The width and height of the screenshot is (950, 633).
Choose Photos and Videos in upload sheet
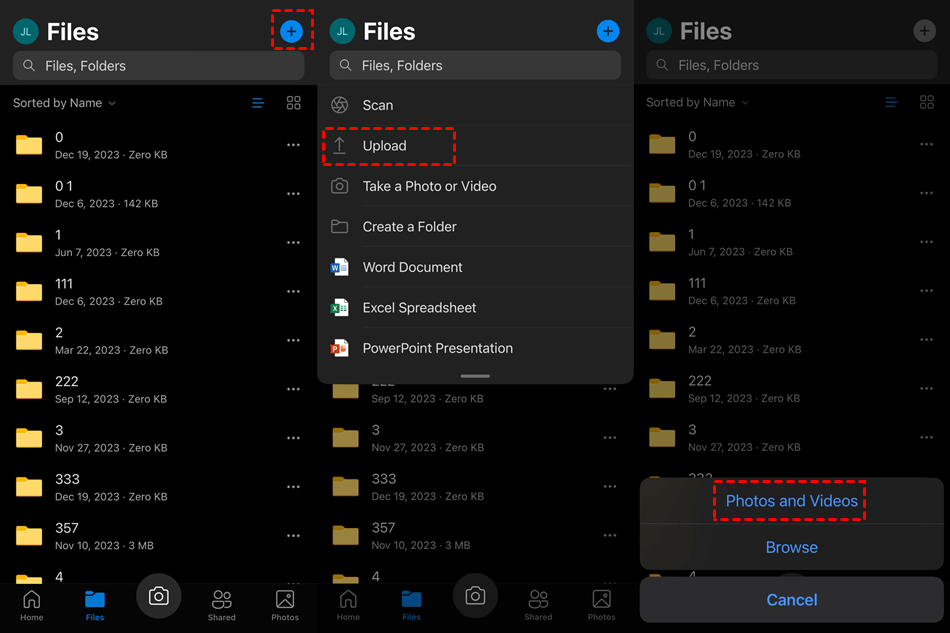coord(792,501)
